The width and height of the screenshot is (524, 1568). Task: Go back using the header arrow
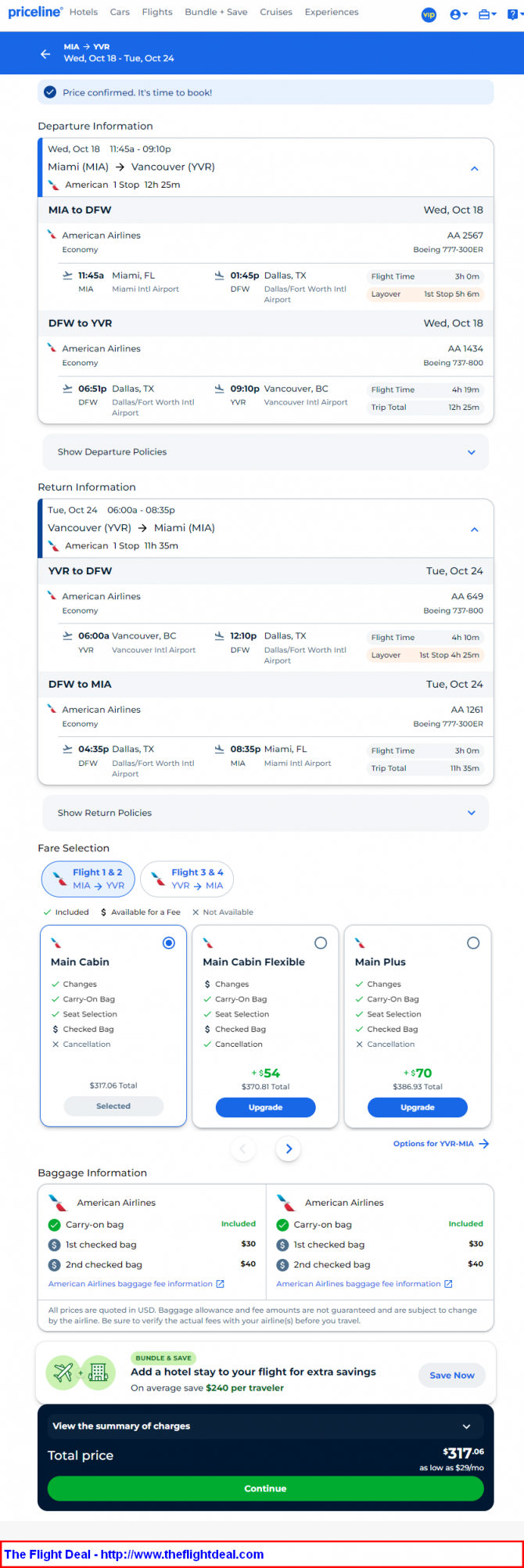tap(45, 54)
